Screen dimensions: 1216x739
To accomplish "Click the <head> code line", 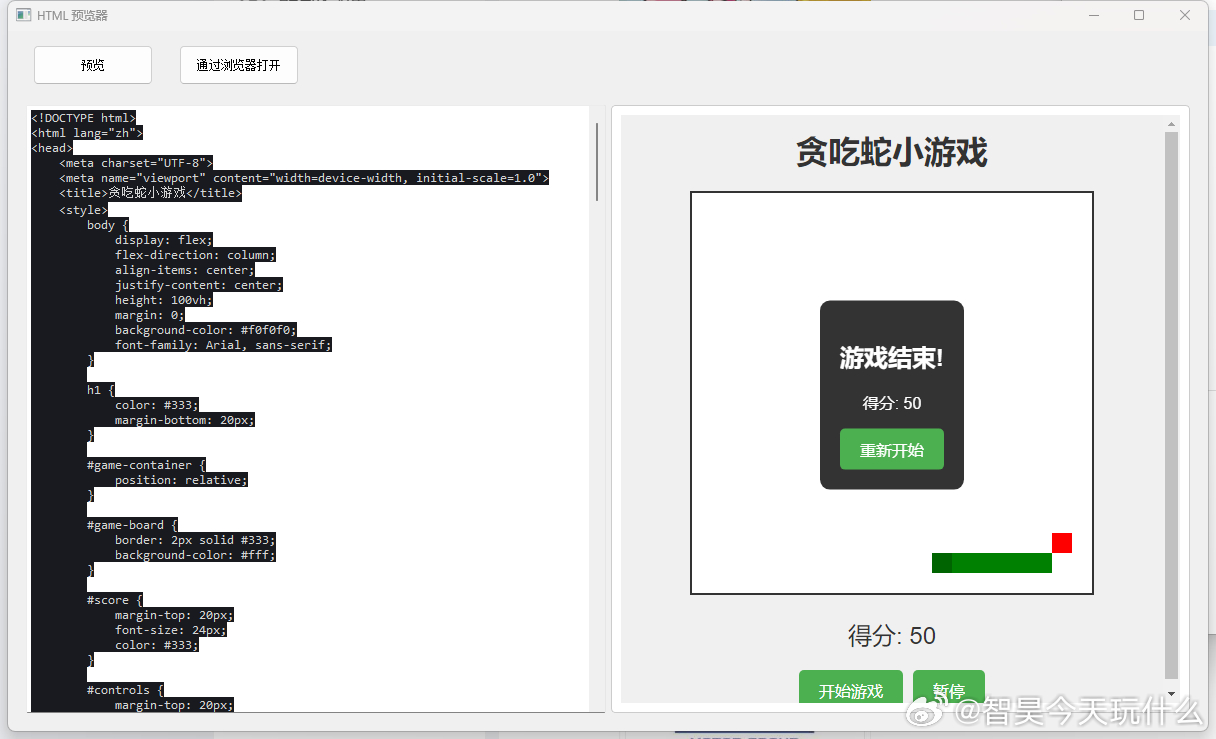I will pos(52,148).
